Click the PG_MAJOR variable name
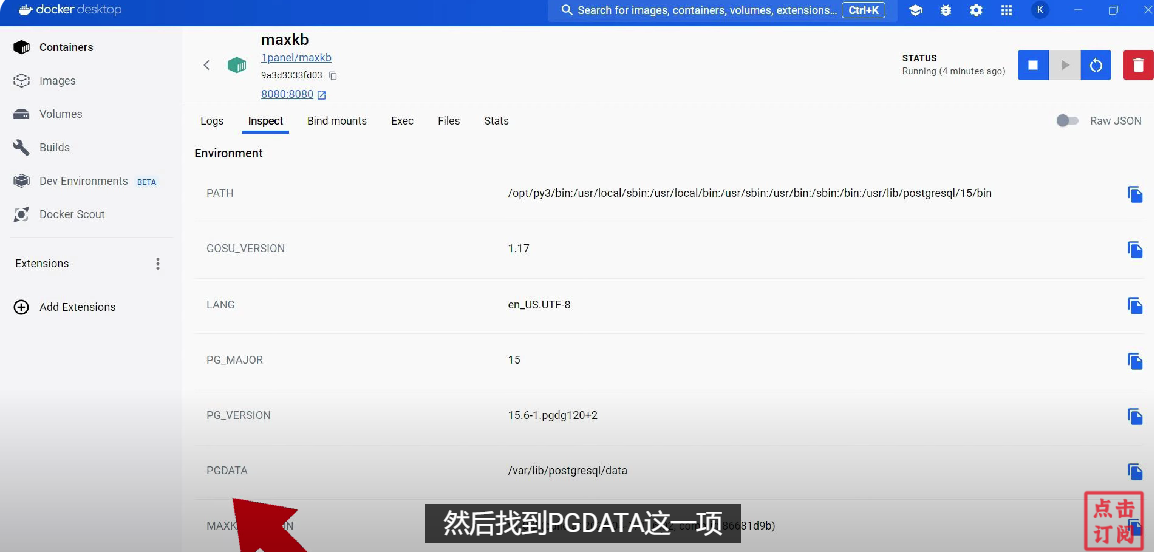Image resolution: width=1154 pixels, height=552 pixels. [x=234, y=360]
